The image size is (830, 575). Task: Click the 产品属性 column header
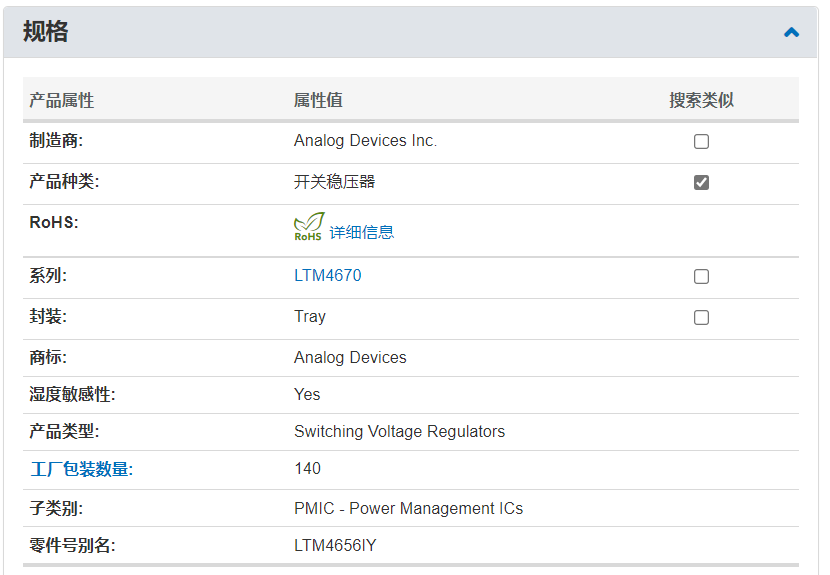point(62,101)
